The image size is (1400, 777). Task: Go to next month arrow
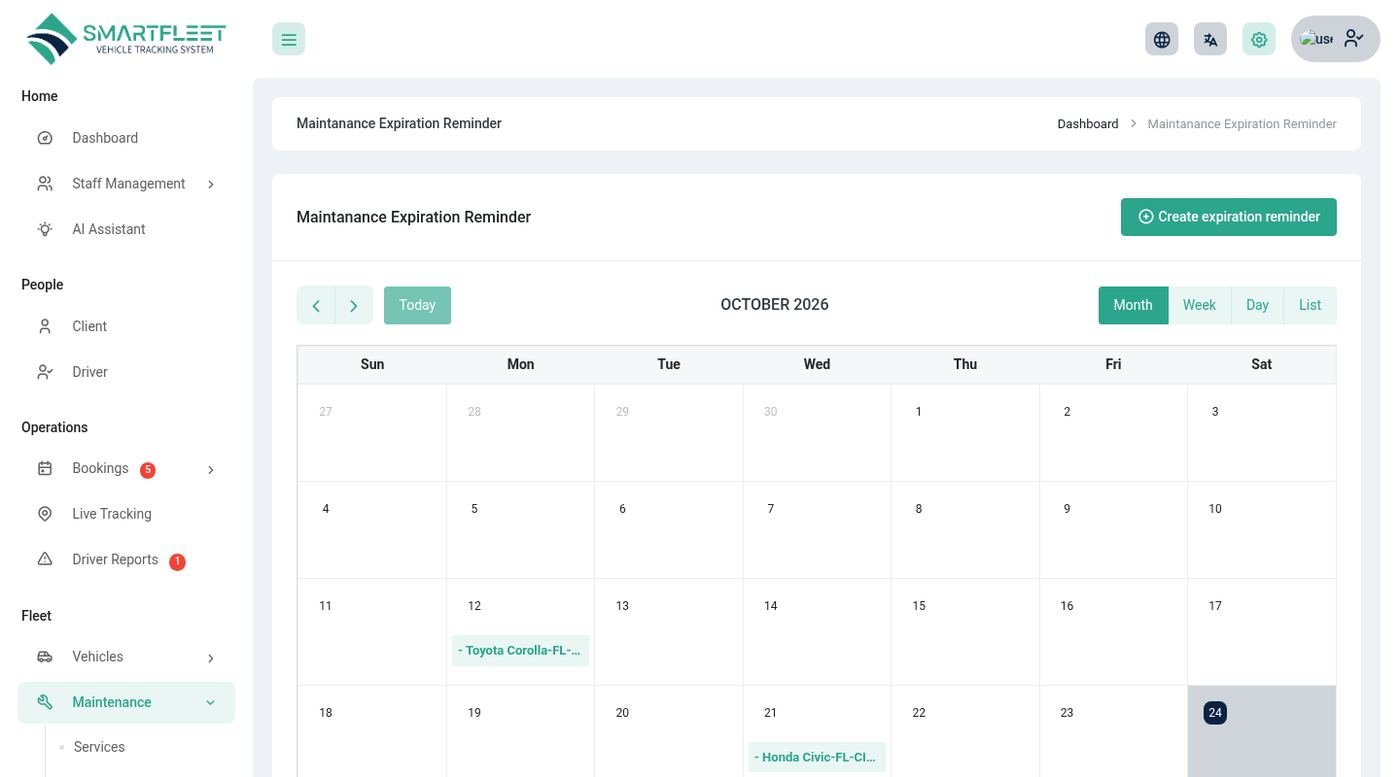point(354,305)
